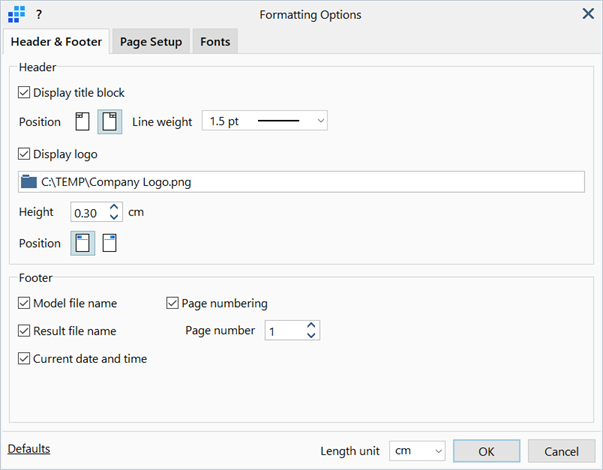Decrease page number with down arrow
Screen dimensions: 603x470
[x=311, y=335]
